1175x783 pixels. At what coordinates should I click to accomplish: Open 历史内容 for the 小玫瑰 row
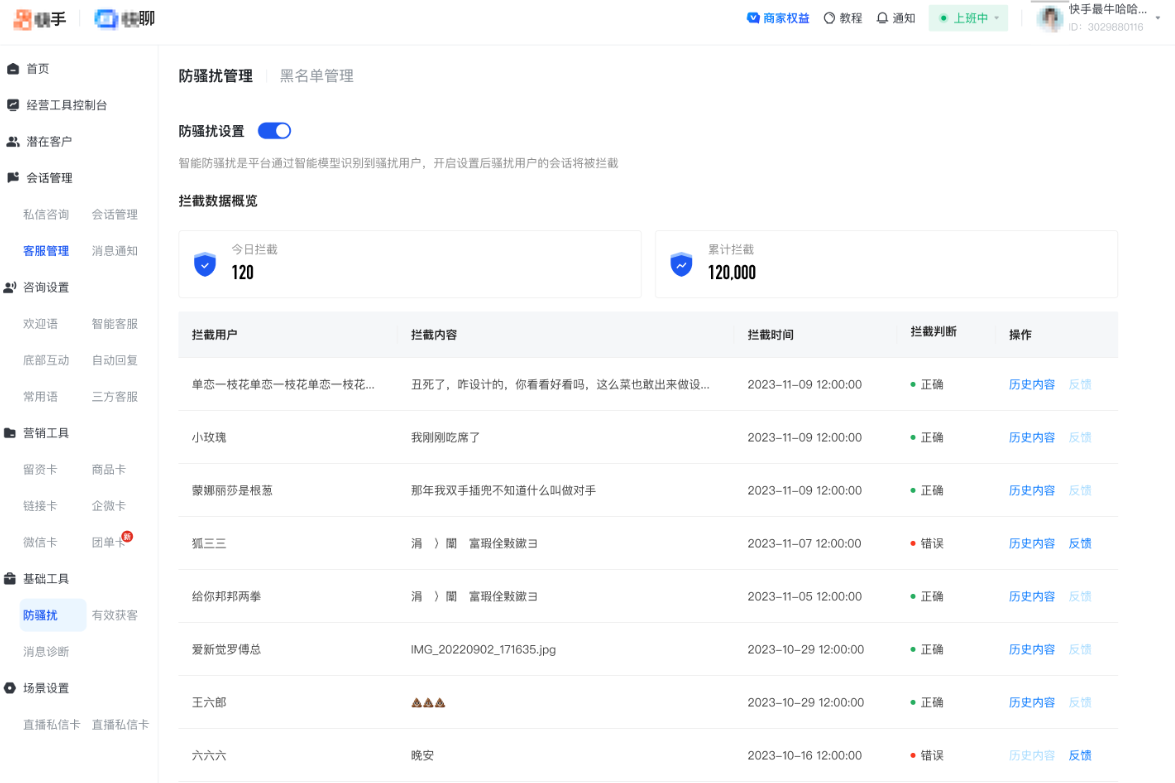(x=1031, y=437)
